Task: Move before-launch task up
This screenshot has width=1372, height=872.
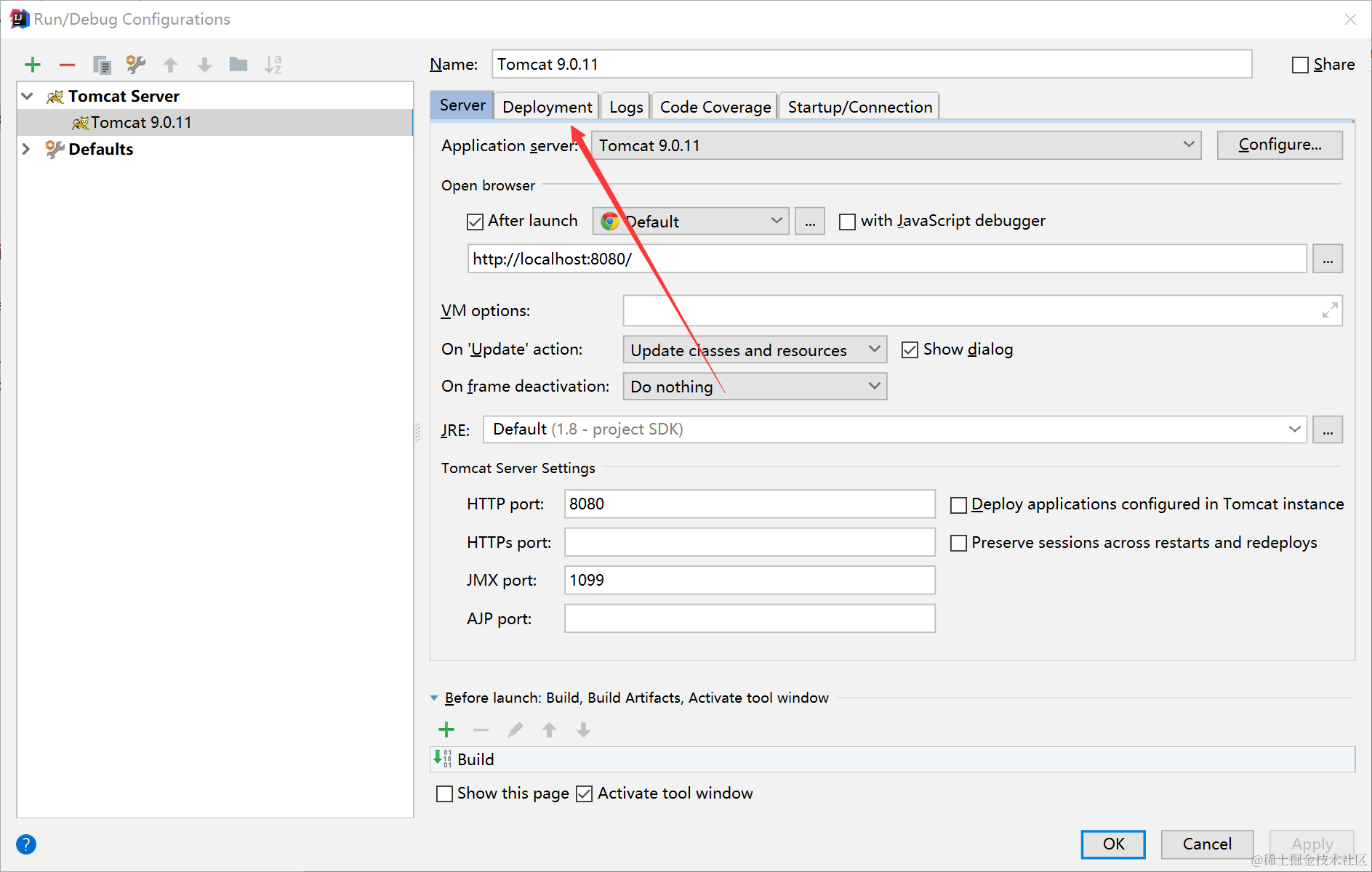Action: 549,730
